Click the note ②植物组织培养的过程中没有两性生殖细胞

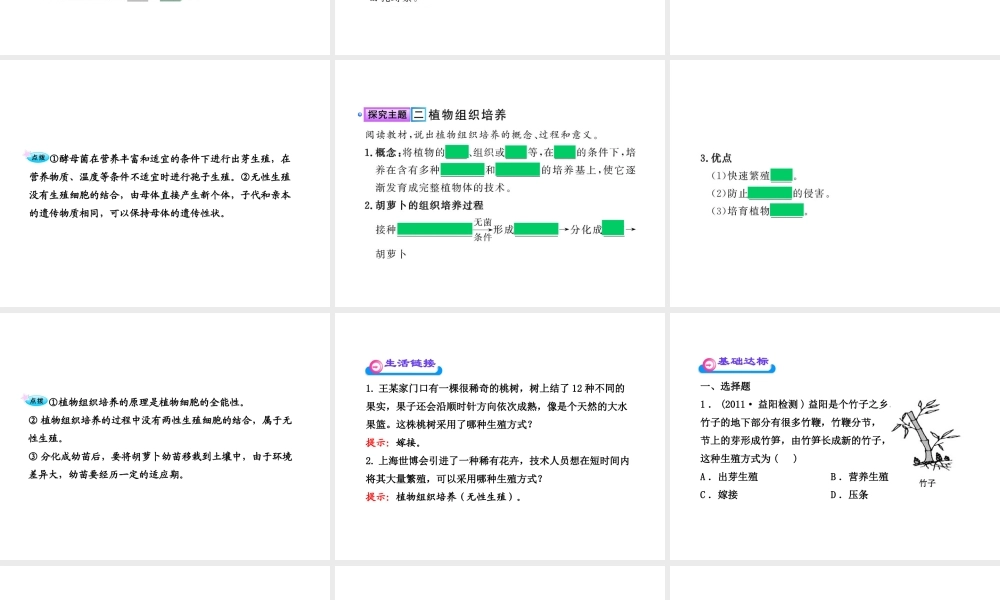tap(159, 429)
